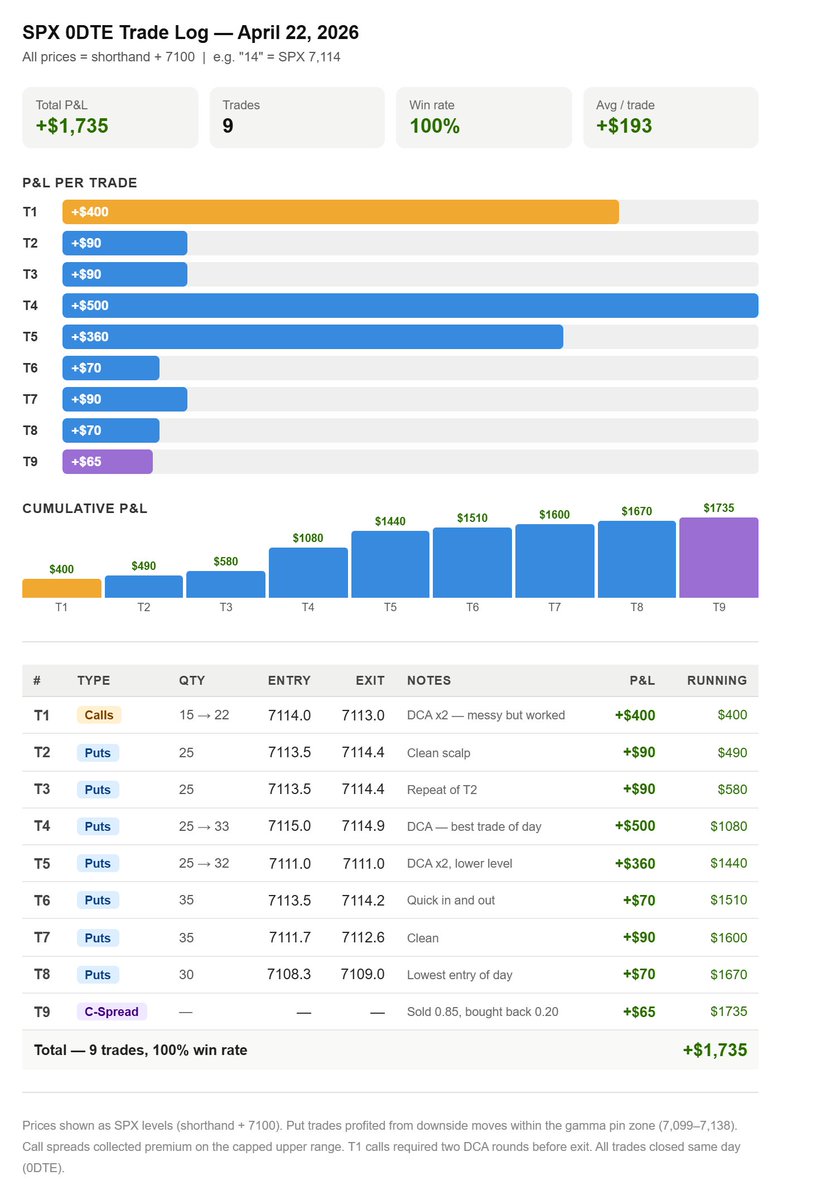Click the exit value 7109.0
The height and width of the screenshot is (1200, 821).
(363, 974)
